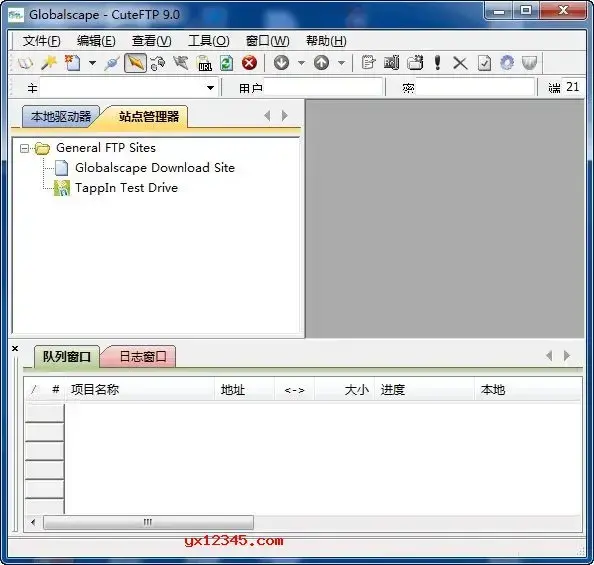Click the queue horizontal scrollbar thumb
594x565 pixels.
click(x=148, y=523)
